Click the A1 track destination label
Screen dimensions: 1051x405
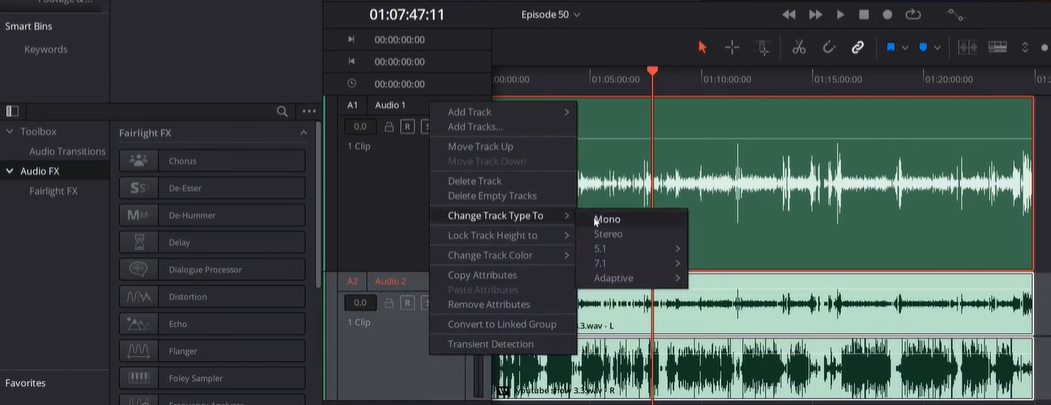[x=353, y=105]
